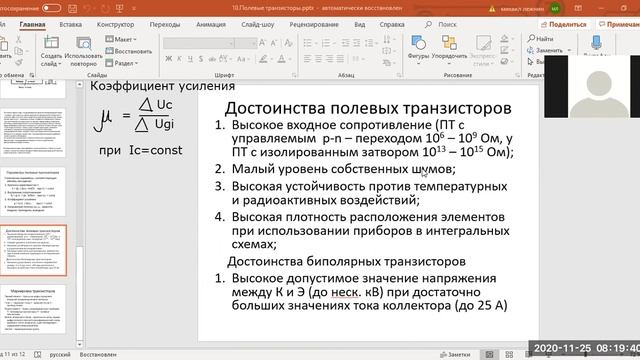Click the text highlight color button

pos(263,59)
